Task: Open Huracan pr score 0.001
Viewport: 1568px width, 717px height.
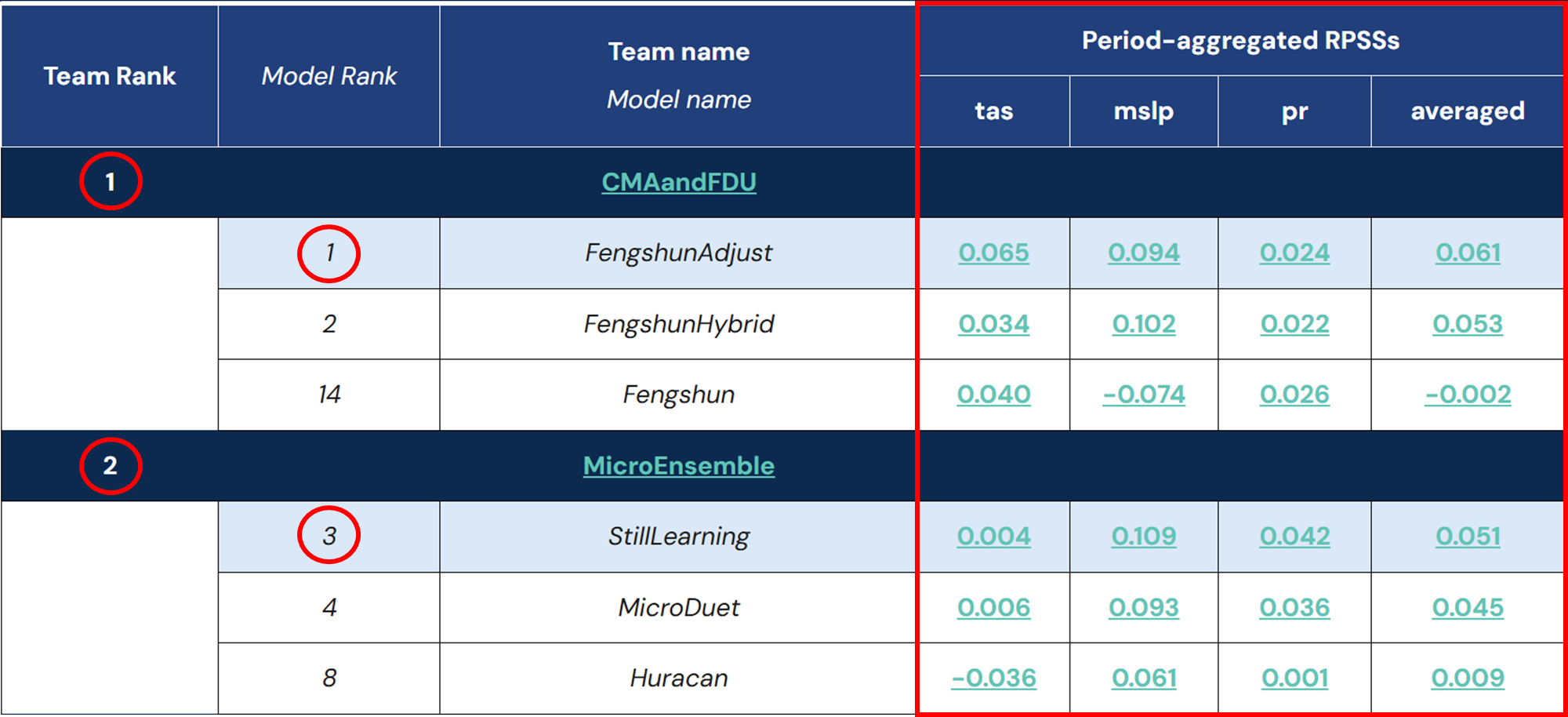Action: tap(1294, 678)
